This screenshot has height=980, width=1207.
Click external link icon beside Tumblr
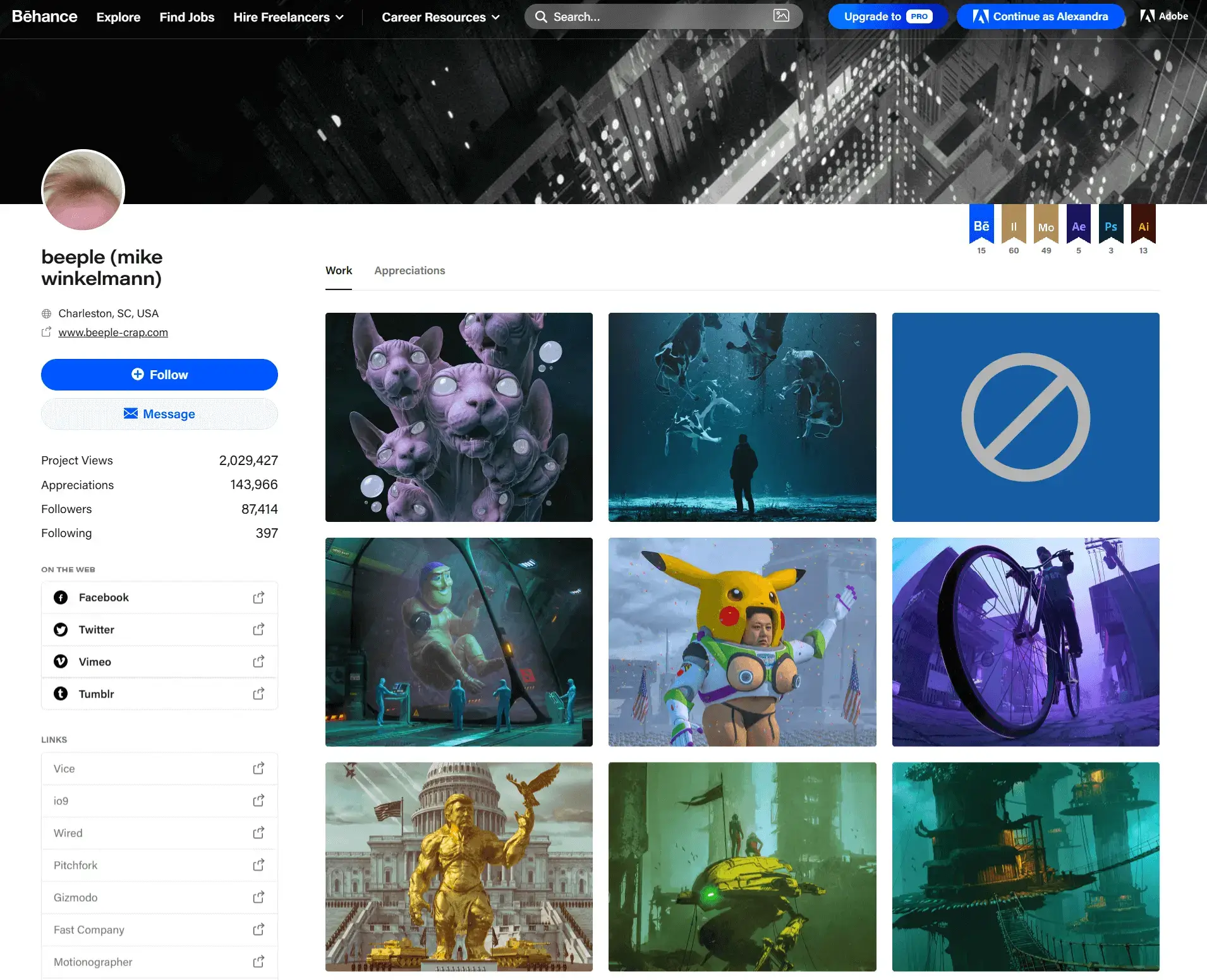(x=258, y=694)
